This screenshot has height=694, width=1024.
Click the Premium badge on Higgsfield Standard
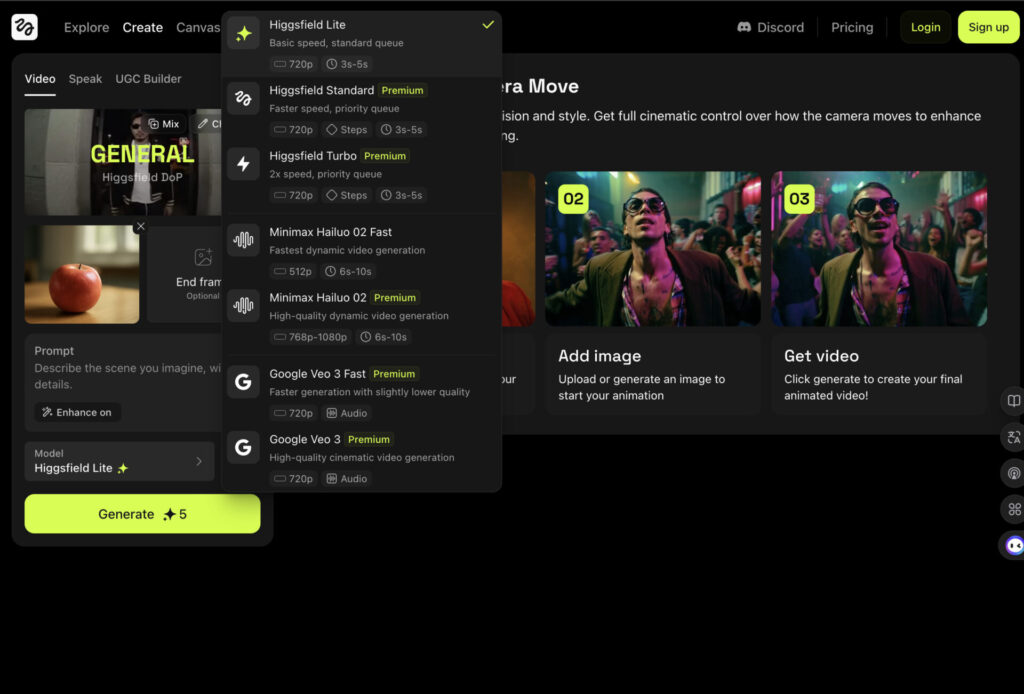click(402, 90)
